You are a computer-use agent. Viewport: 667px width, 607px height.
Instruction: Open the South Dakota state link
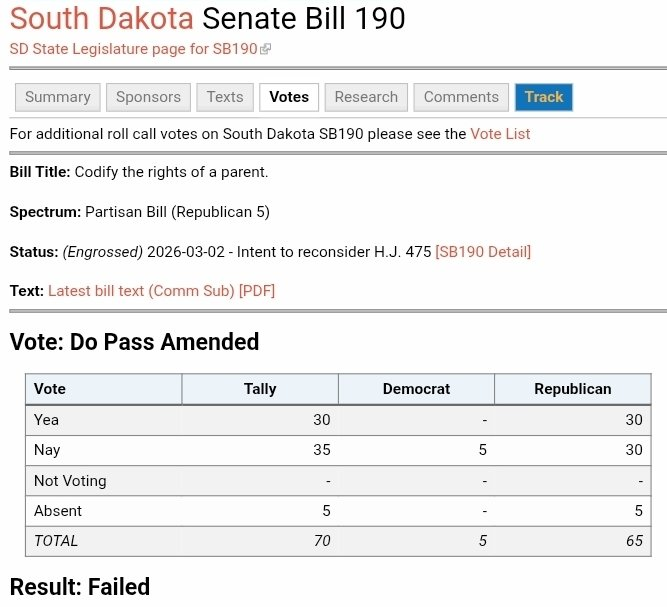tap(101, 18)
